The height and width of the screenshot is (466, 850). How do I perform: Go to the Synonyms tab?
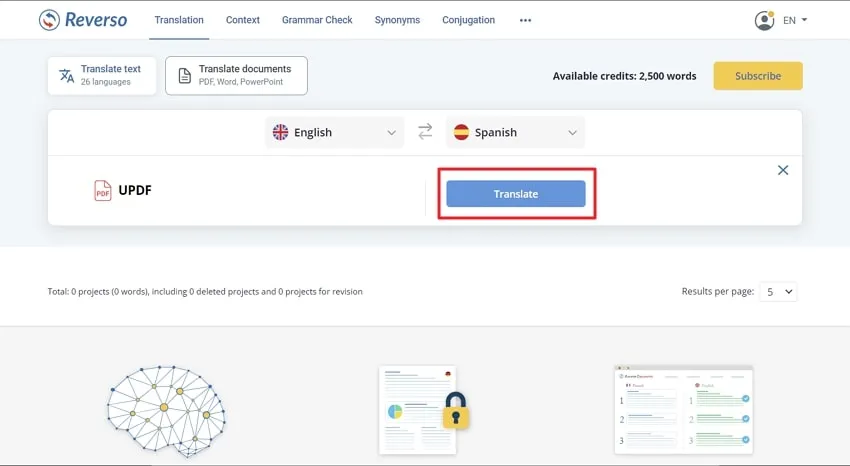[x=397, y=20]
